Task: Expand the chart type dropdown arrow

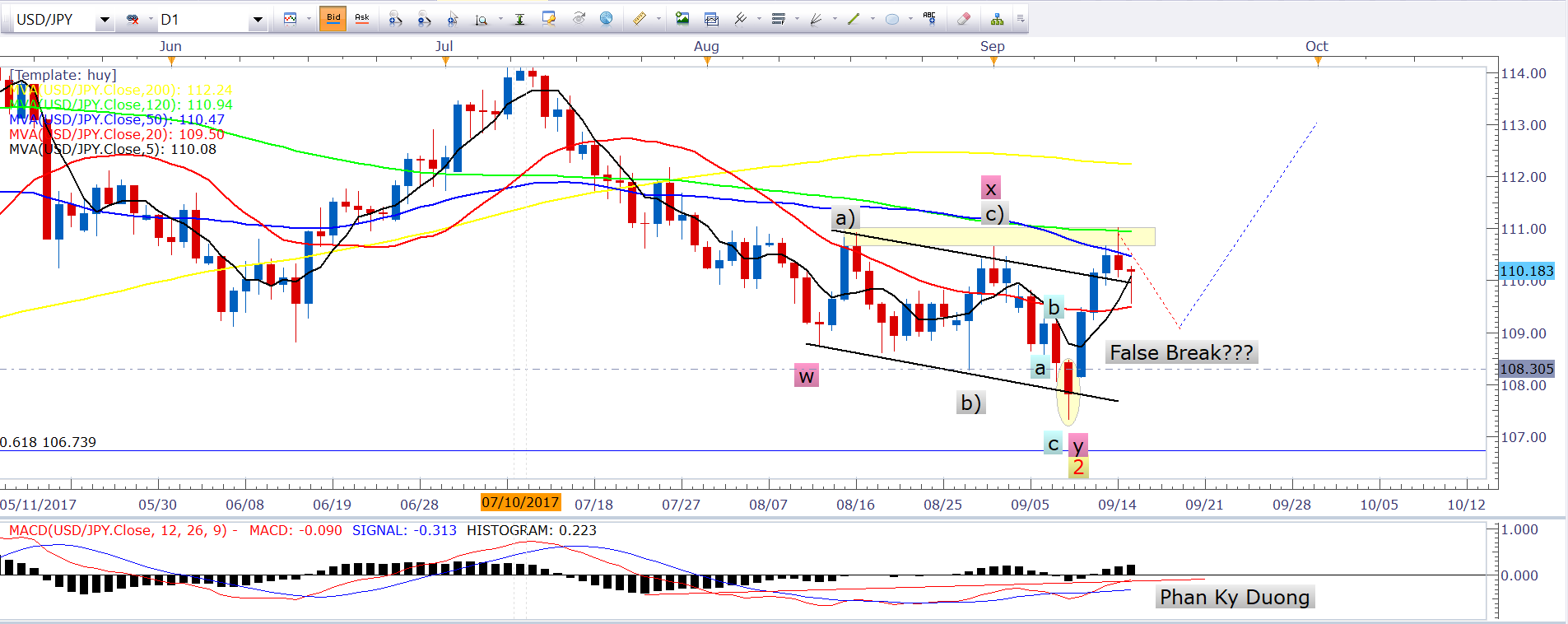Action: [x=309, y=19]
